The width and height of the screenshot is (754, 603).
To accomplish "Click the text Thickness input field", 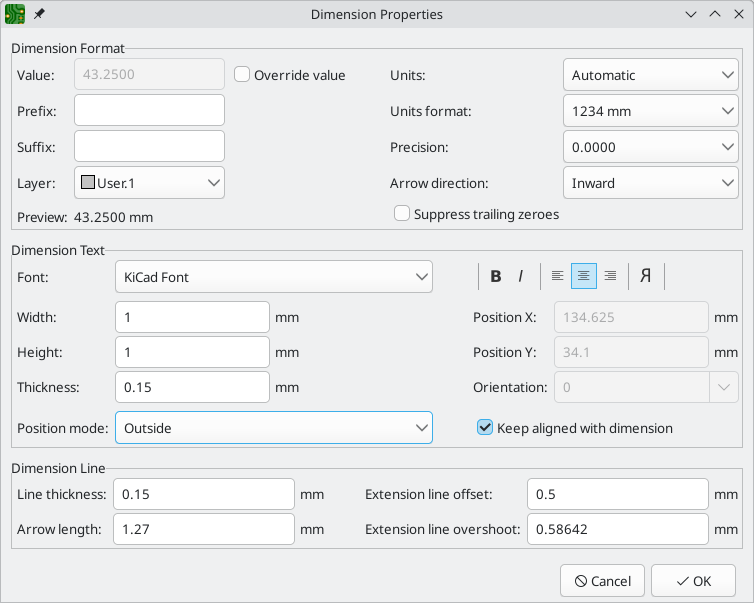I will (192, 387).
